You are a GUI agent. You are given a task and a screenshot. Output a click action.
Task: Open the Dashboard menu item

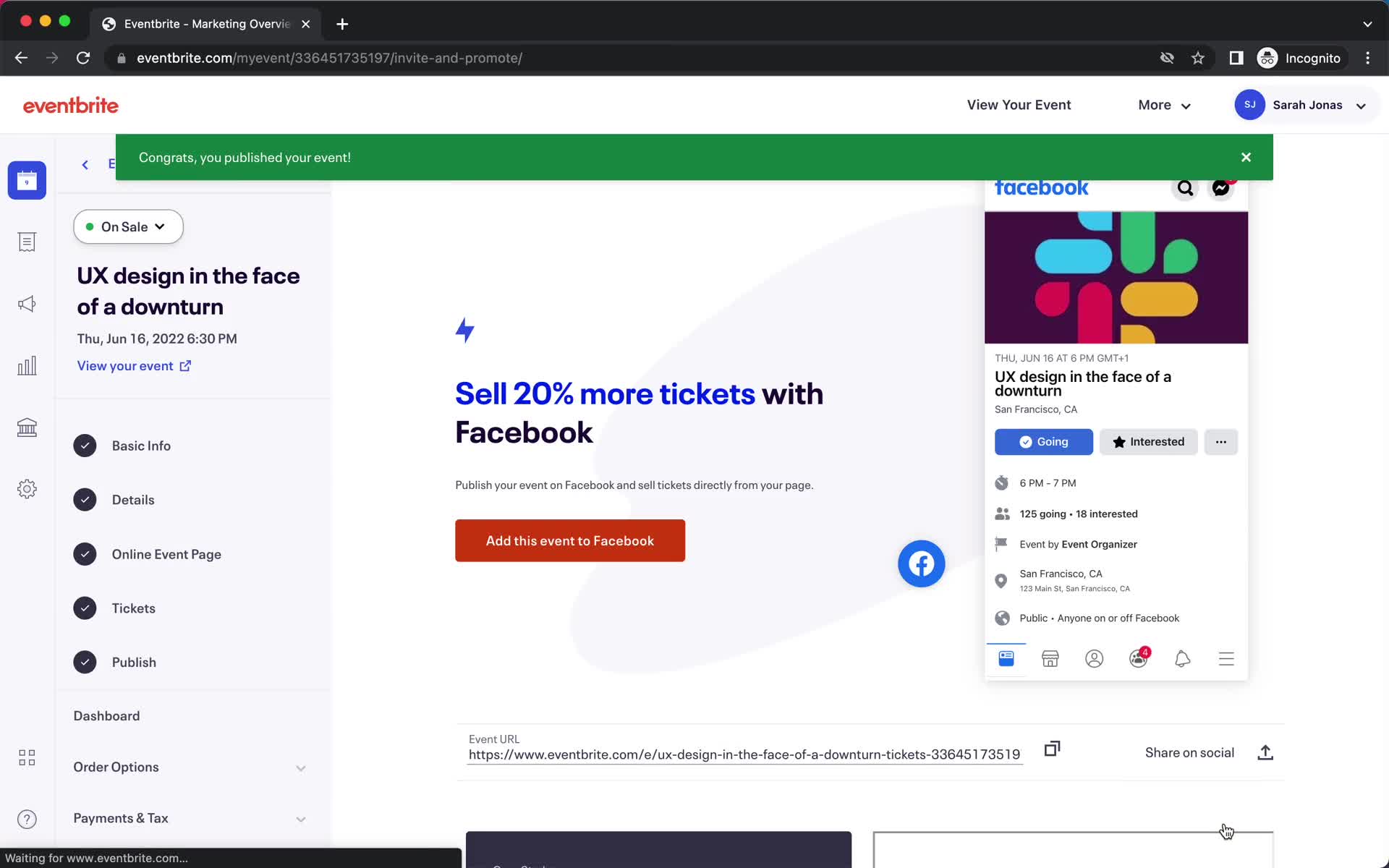(106, 716)
